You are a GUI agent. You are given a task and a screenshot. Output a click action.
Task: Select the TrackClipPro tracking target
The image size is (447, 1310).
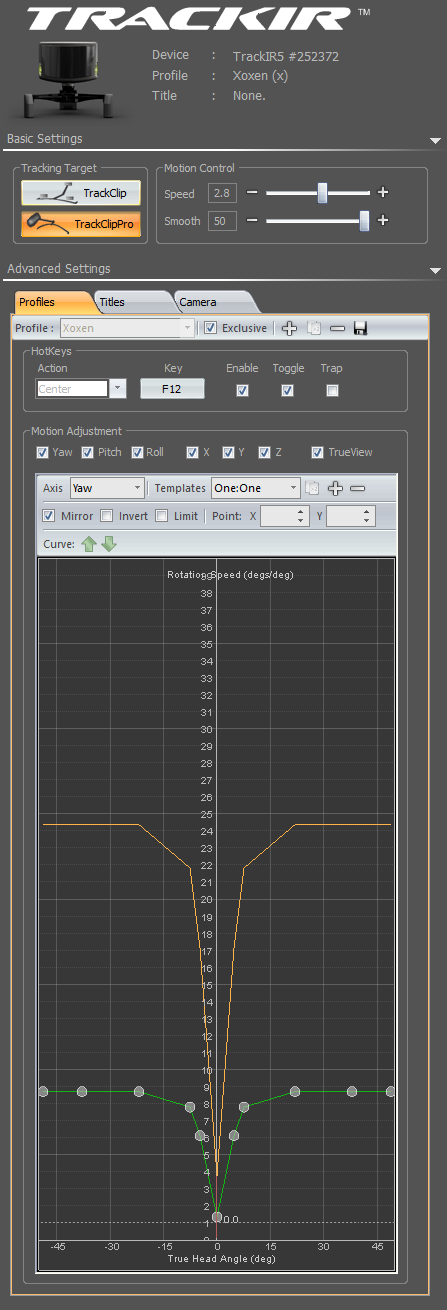[x=81, y=223]
